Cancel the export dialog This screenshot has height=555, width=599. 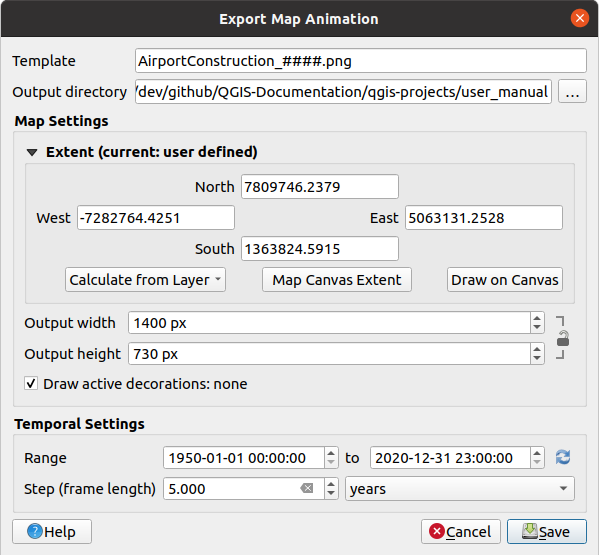[x=461, y=531]
